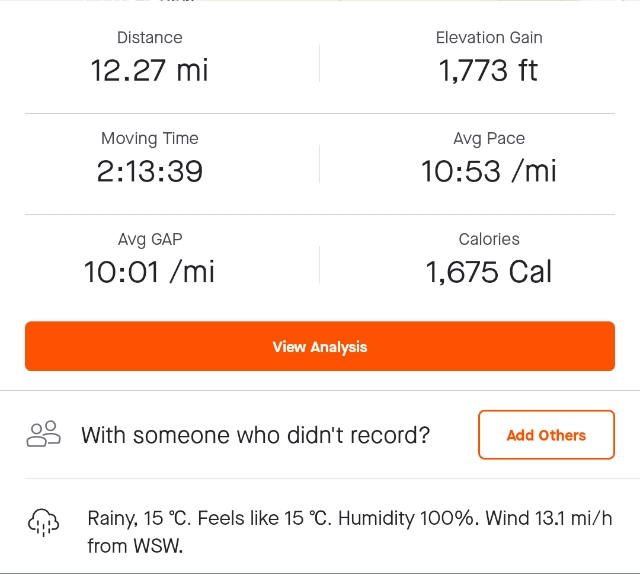
Task: Click the Avg Pace value 10:53 /mi
Action: [489, 171]
